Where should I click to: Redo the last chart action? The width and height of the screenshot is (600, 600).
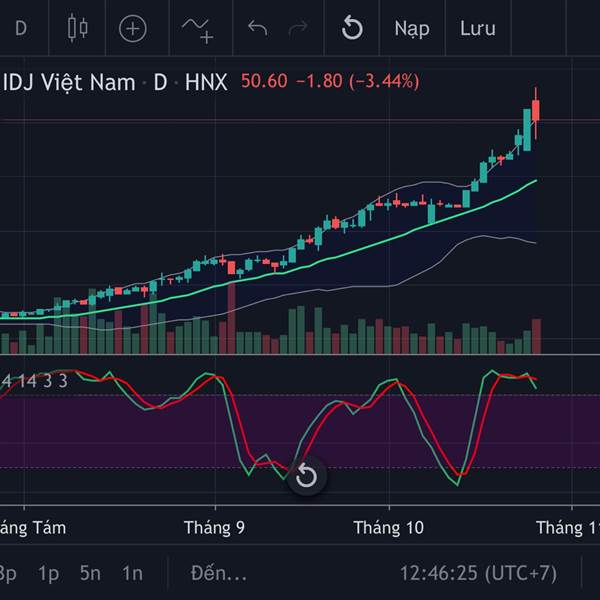[298, 28]
